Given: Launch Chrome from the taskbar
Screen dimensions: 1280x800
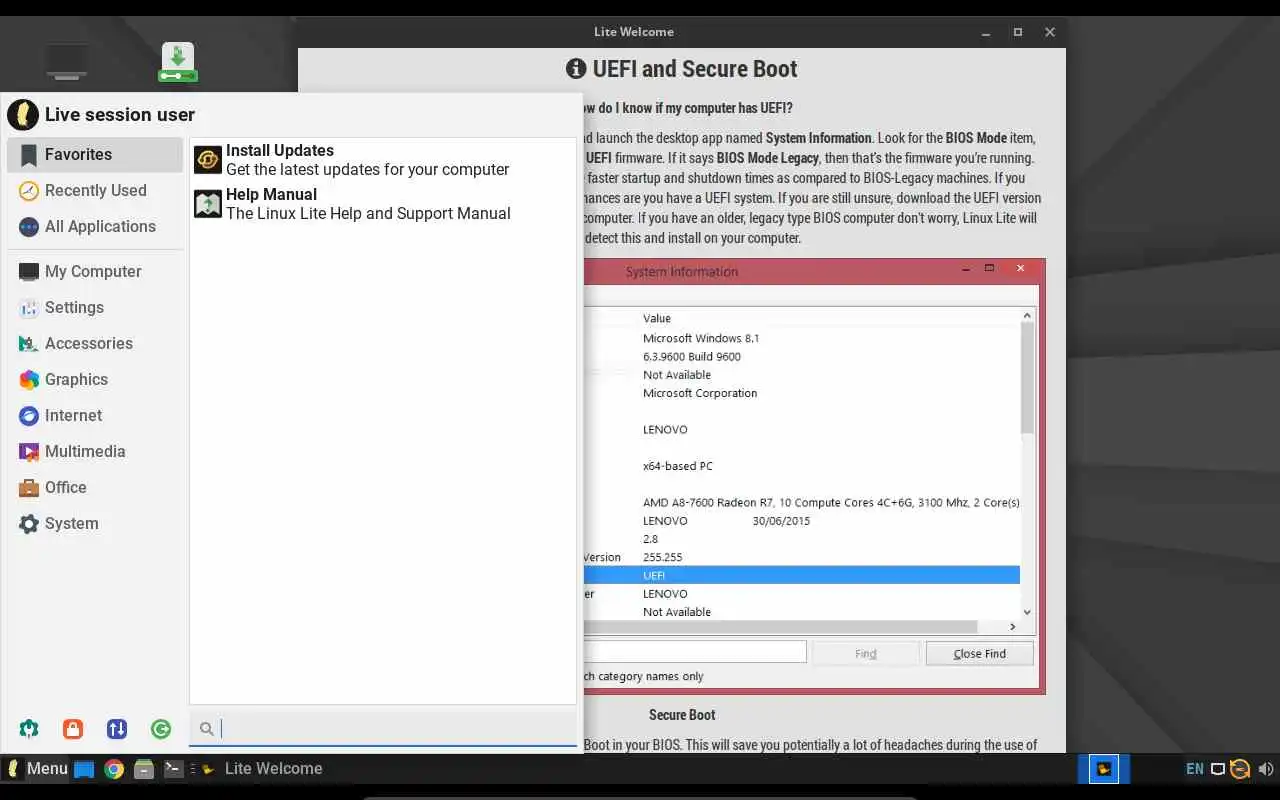Looking at the screenshot, I should [114, 769].
